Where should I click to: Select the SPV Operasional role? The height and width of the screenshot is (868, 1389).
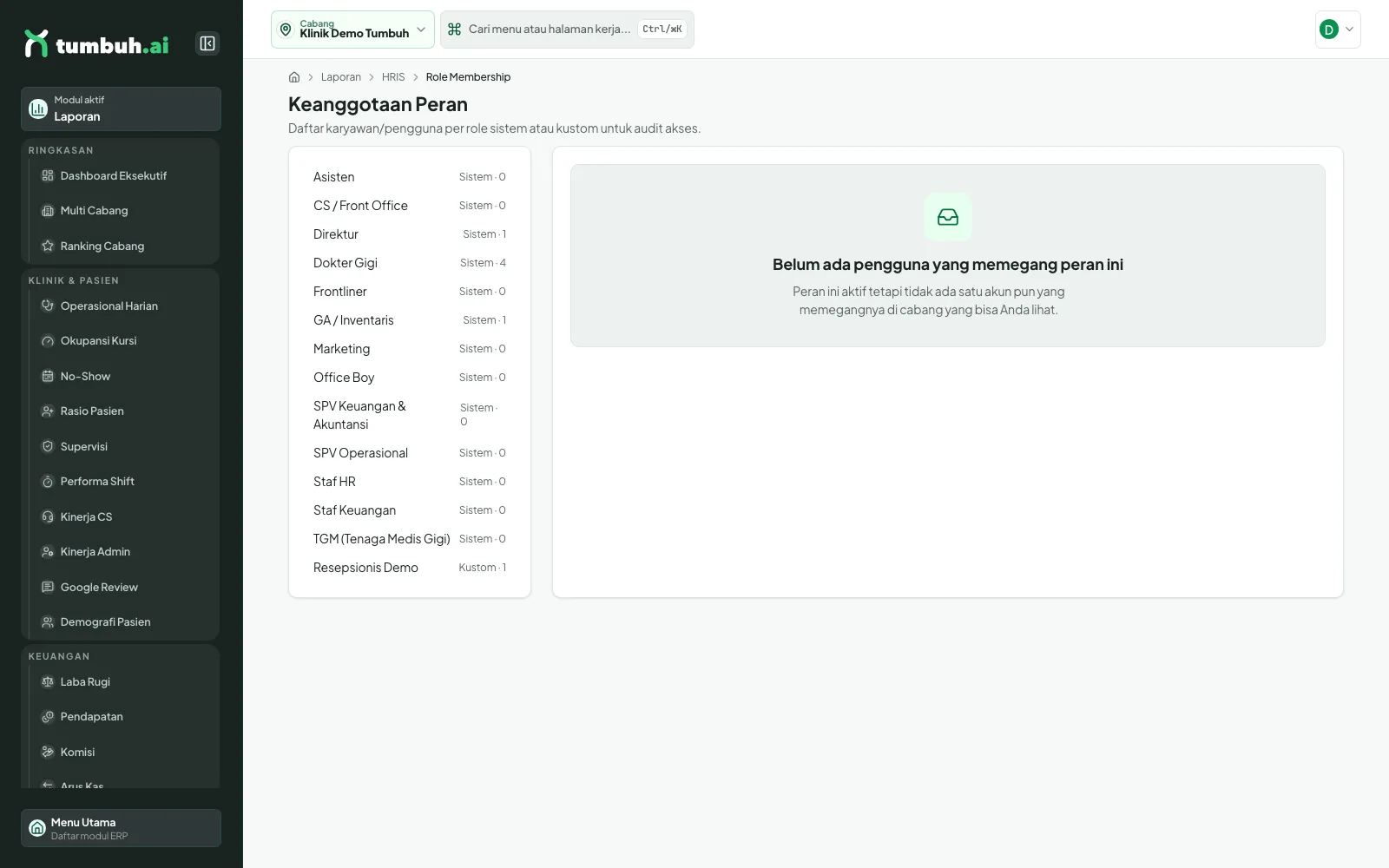coord(410,453)
